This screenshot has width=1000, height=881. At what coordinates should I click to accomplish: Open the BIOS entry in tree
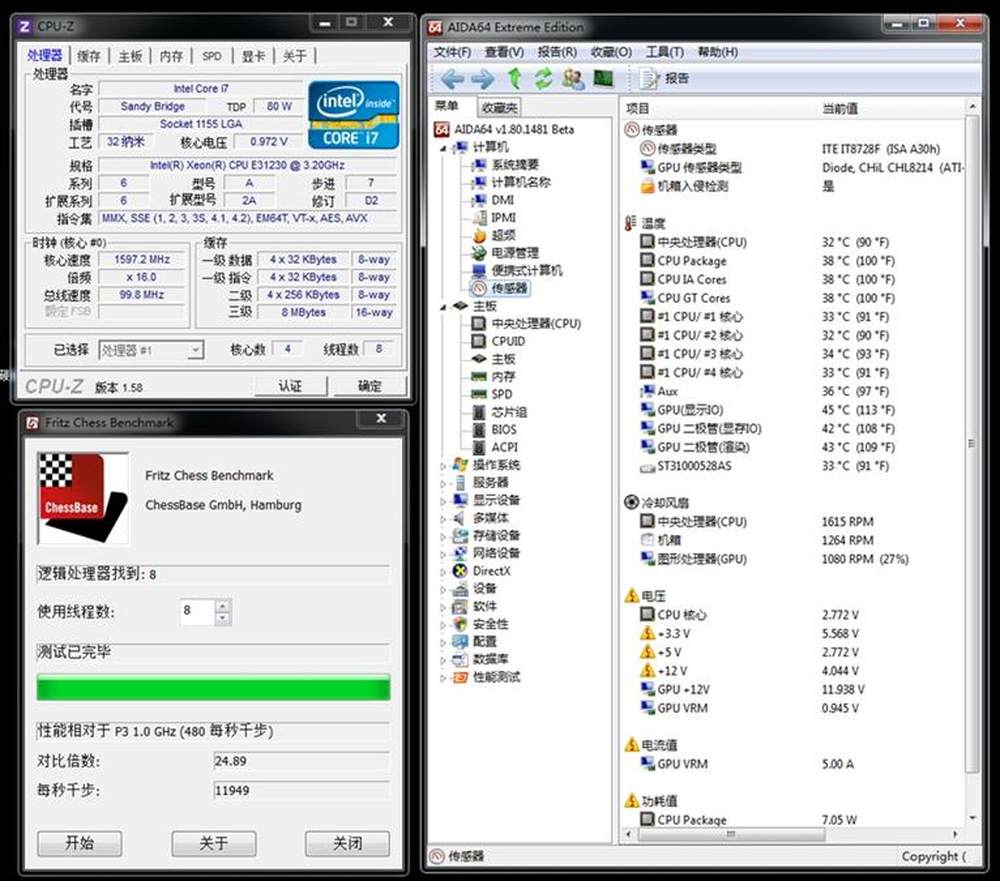[504, 429]
